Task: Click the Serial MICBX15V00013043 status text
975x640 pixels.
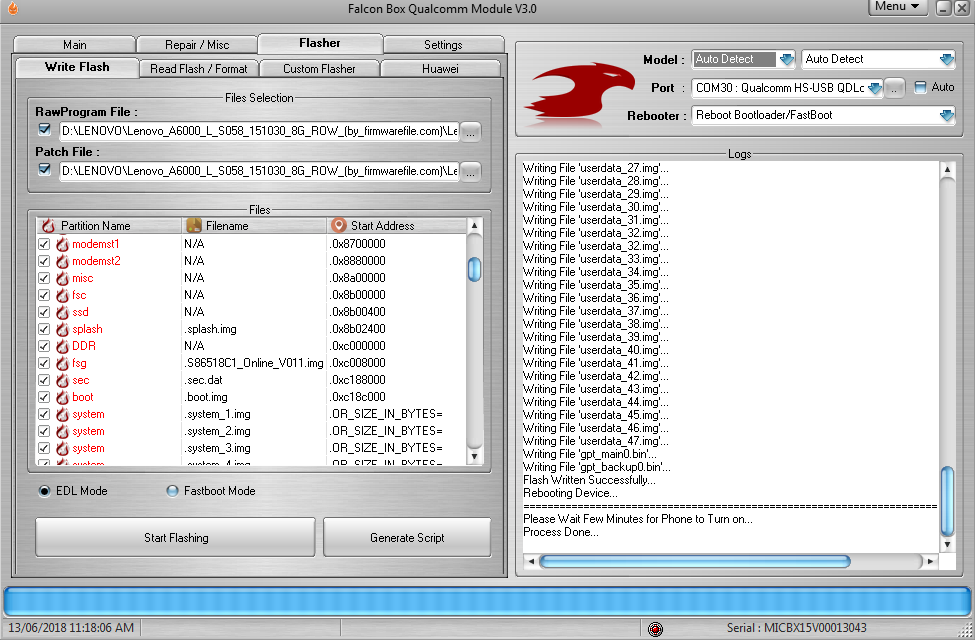Action: [796, 628]
